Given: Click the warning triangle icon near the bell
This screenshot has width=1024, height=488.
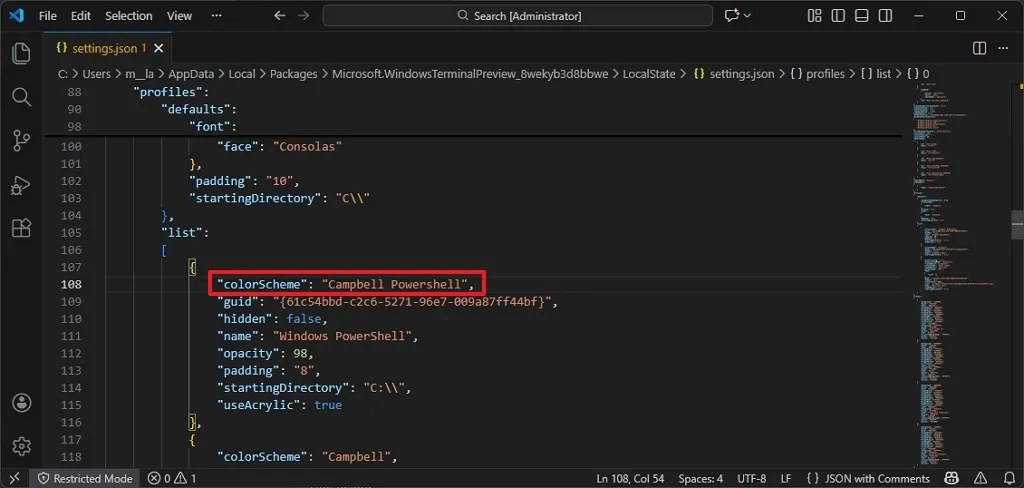Looking at the screenshot, I should click(980, 478).
